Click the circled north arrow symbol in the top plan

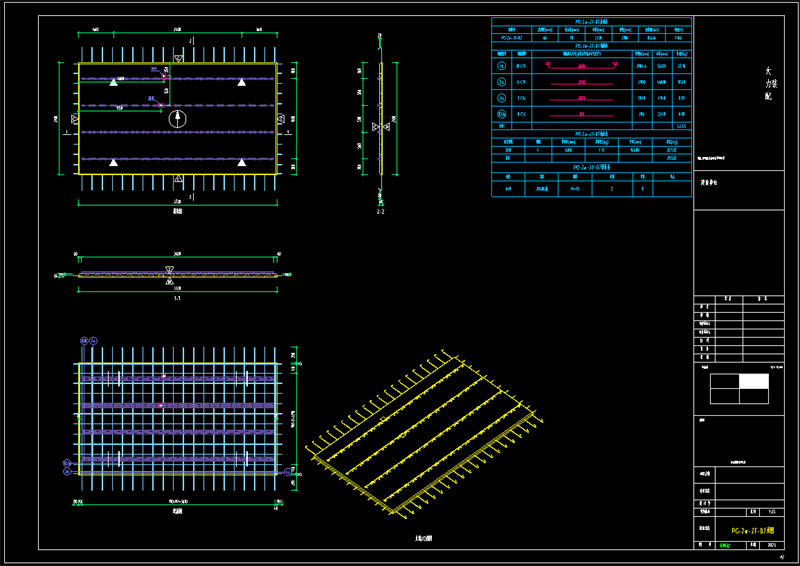[x=178, y=119]
